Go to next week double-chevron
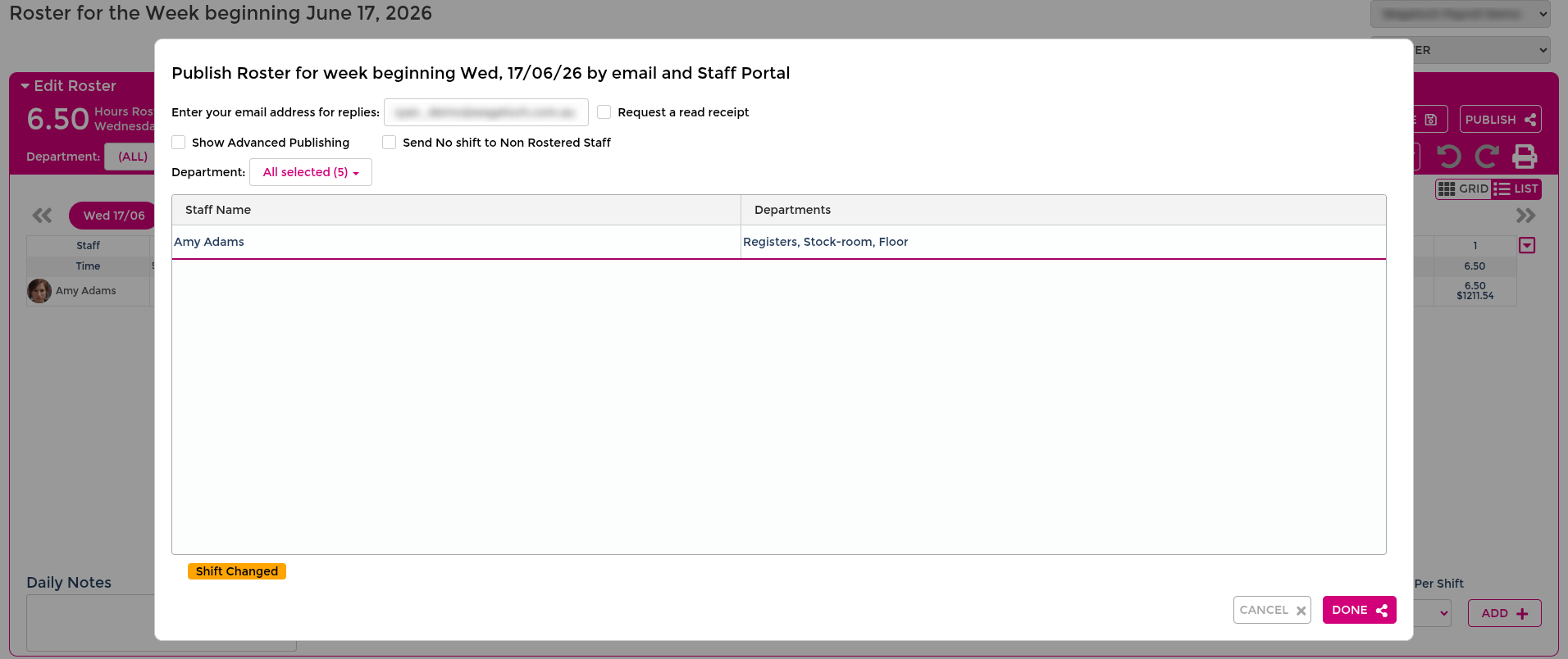 pos(1525,216)
